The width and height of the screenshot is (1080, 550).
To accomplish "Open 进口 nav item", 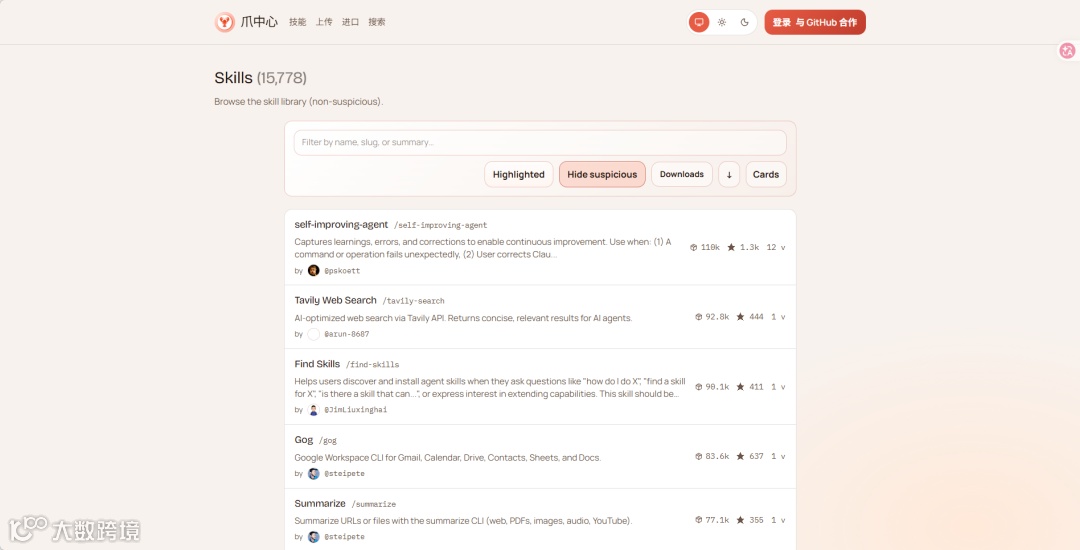I will [x=351, y=22].
